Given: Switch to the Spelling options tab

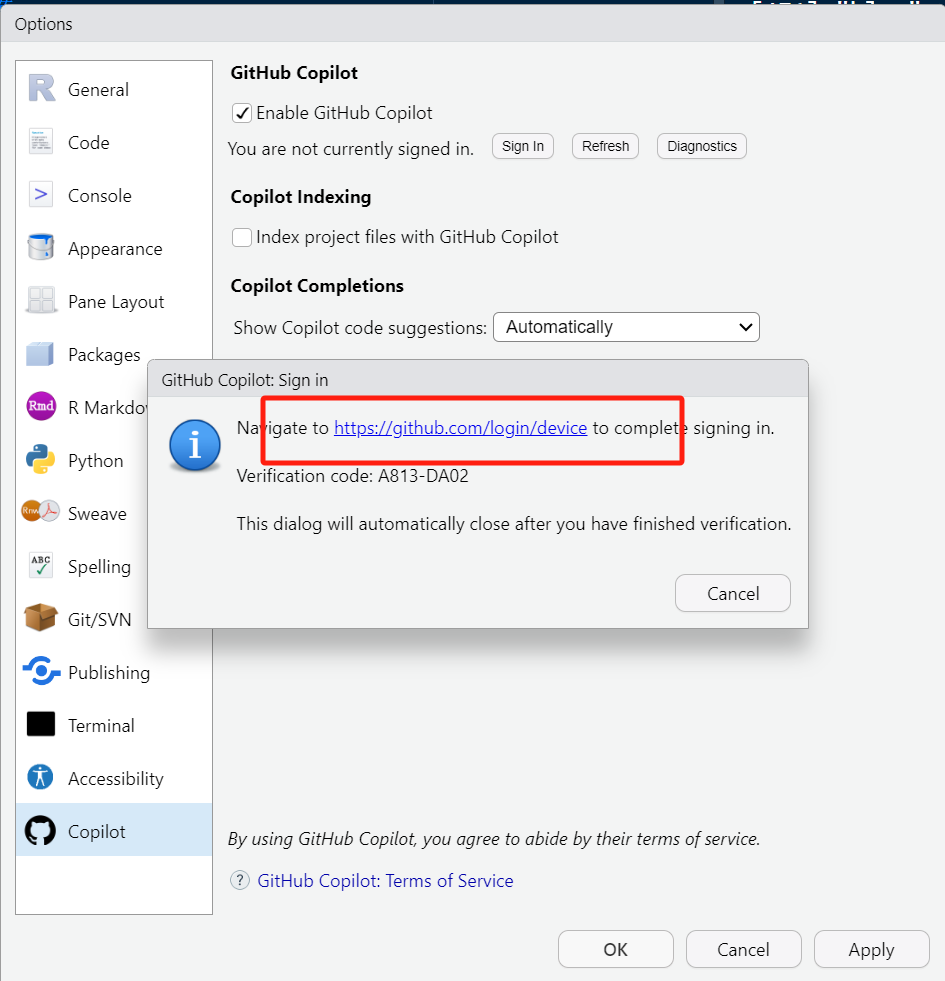Looking at the screenshot, I should (x=99, y=567).
